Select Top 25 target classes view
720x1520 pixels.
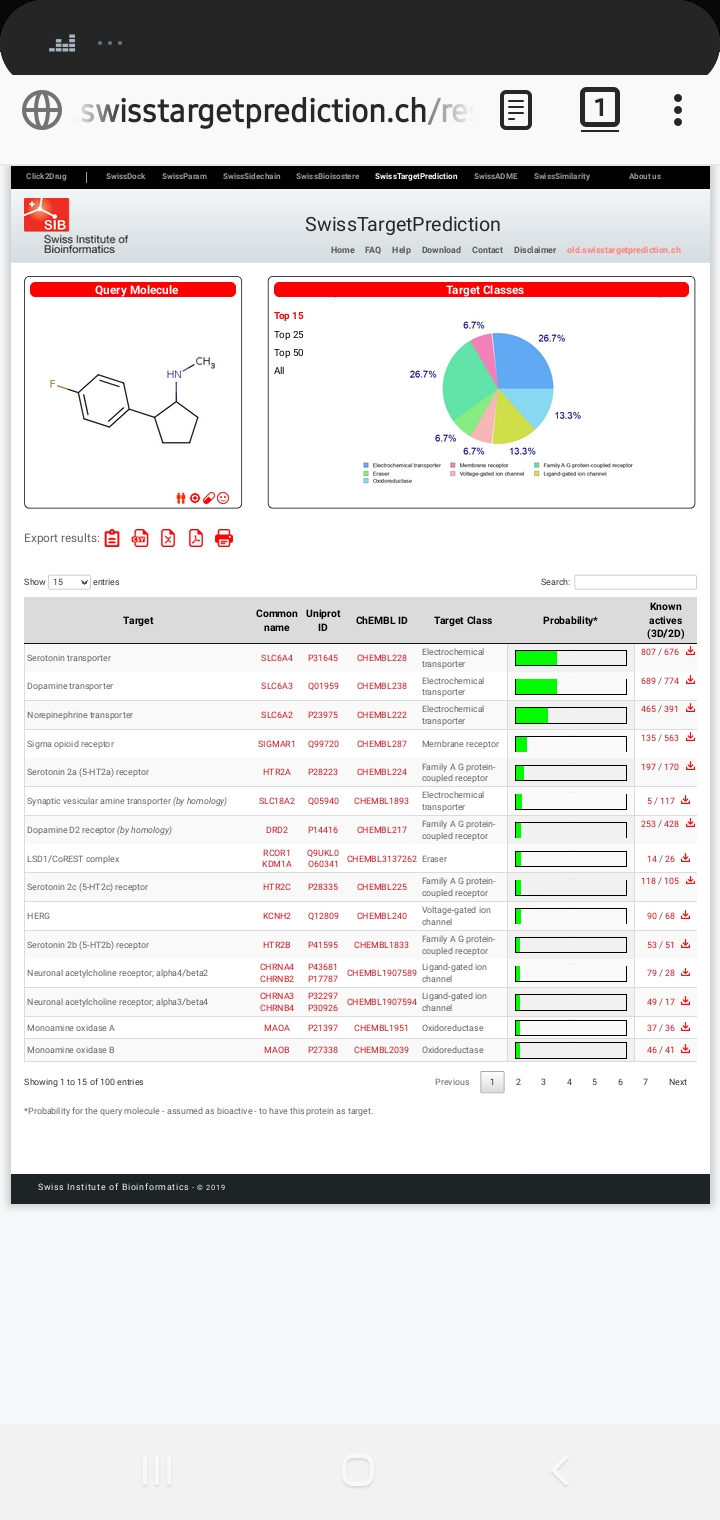point(289,335)
